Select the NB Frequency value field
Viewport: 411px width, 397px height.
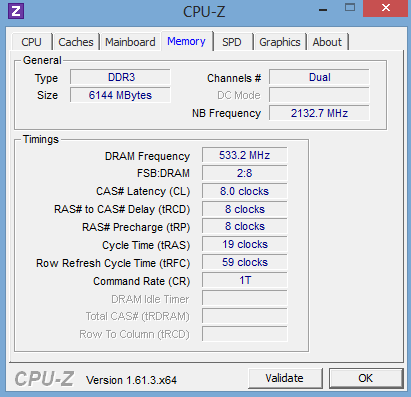pyautogui.click(x=319, y=113)
